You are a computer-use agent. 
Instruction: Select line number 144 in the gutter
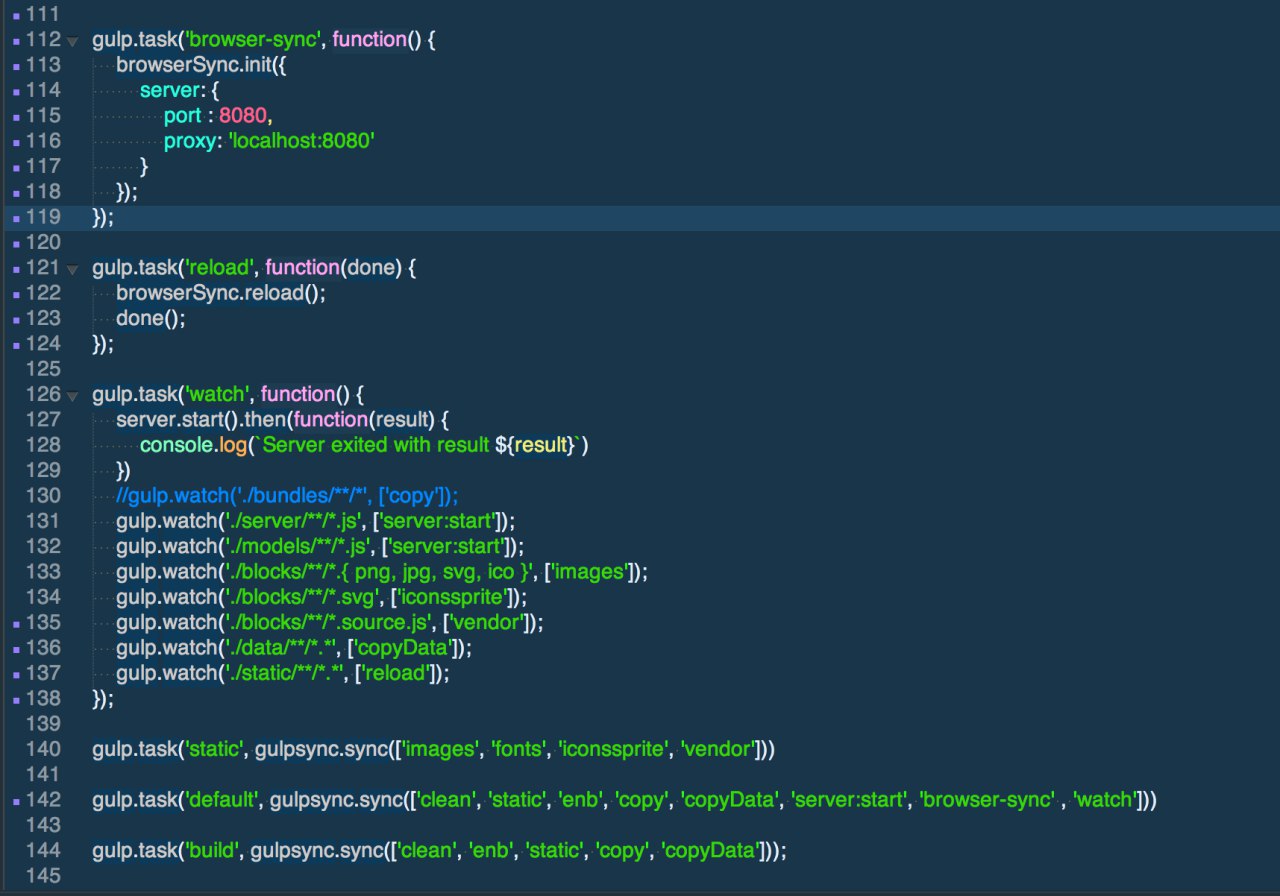click(x=44, y=849)
